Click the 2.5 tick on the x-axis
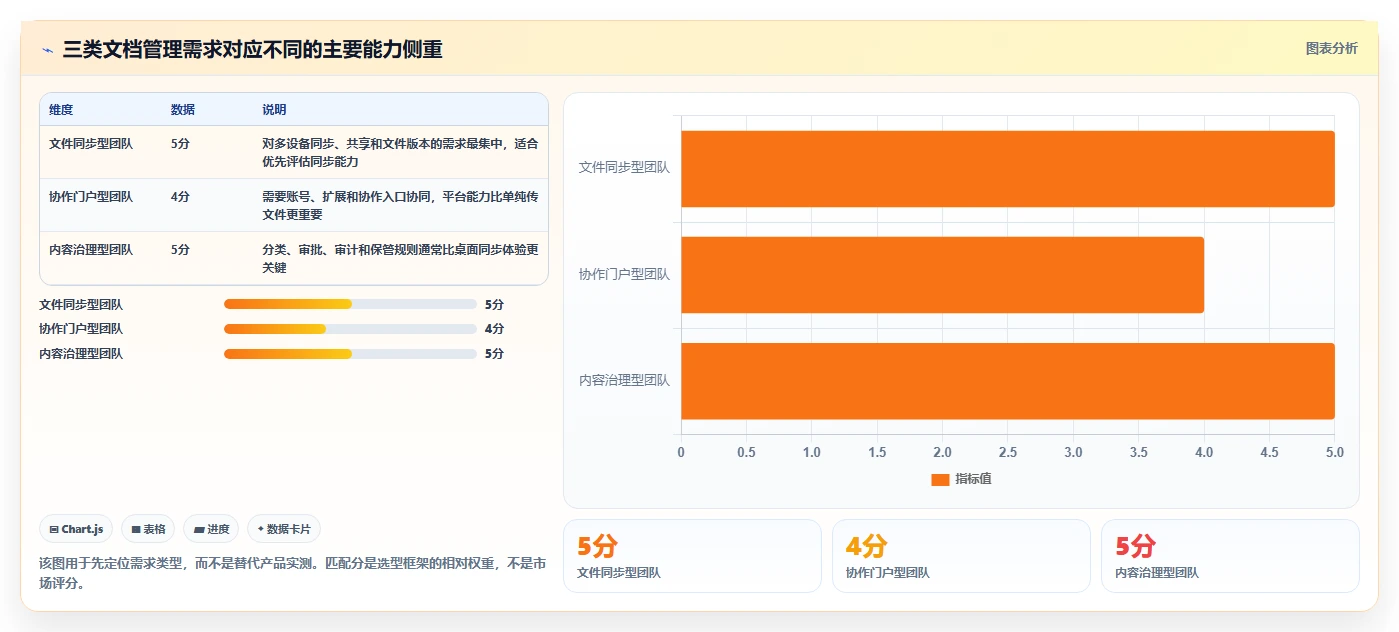This screenshot has width=1399, height=632. click(x=1008, y=452)
